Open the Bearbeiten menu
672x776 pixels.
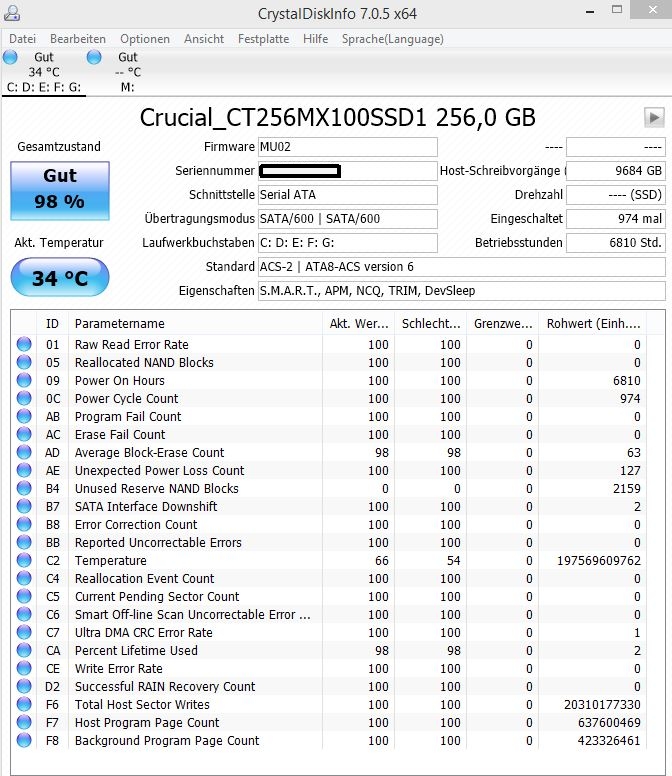(x=78, y=39)
